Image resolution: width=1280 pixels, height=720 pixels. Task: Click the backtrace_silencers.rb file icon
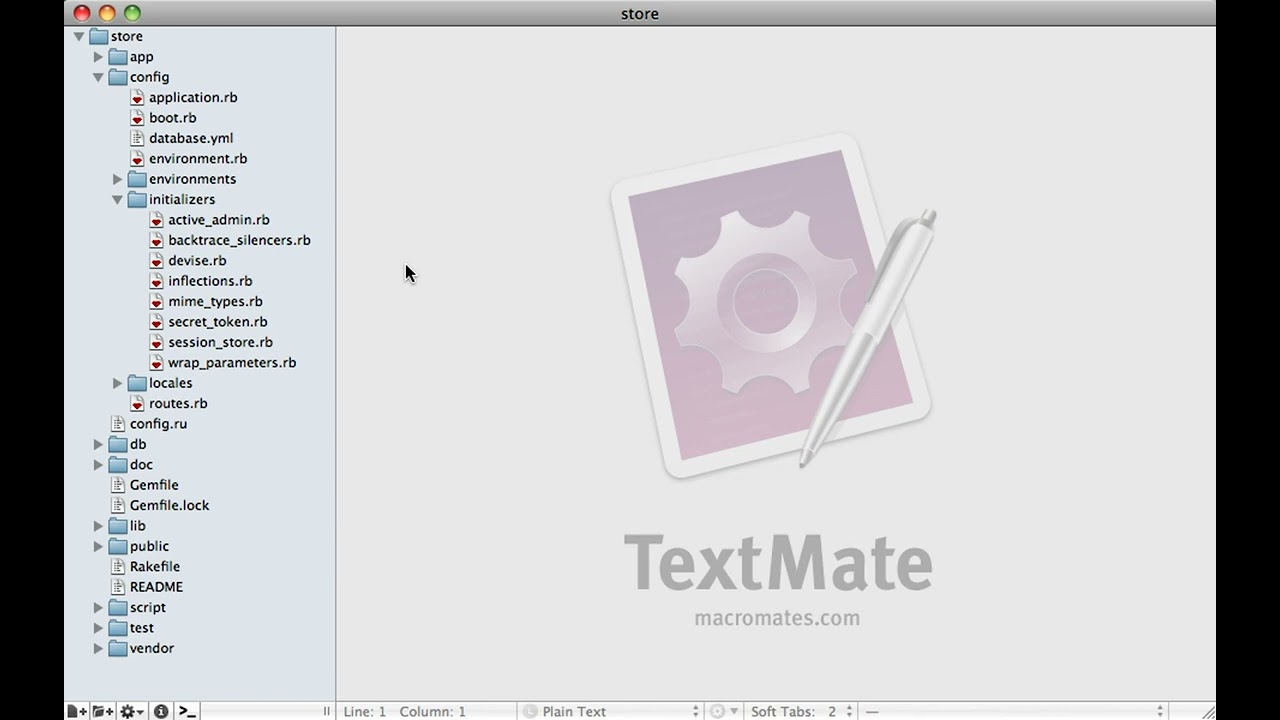(156, 240)
